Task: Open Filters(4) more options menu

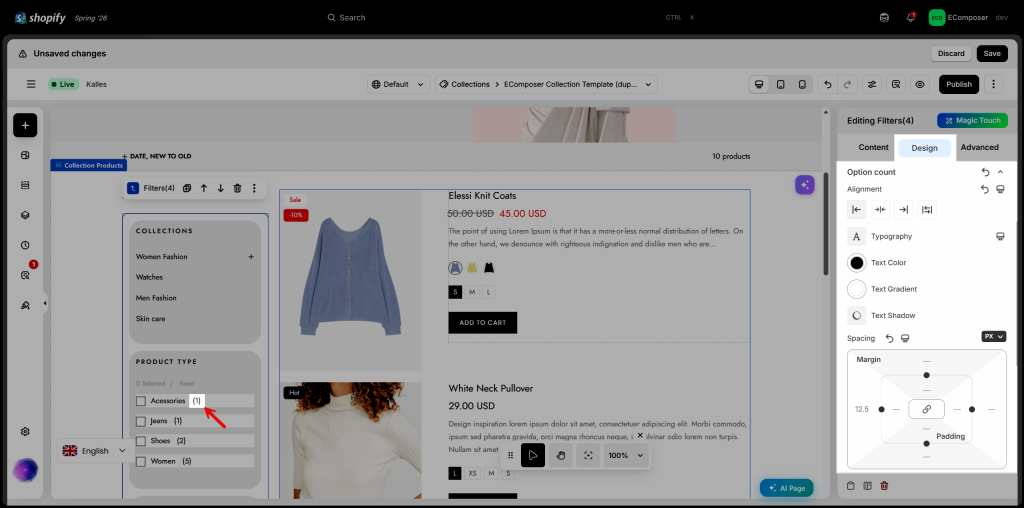Action: pyautogui.click(x=255, y=188)
